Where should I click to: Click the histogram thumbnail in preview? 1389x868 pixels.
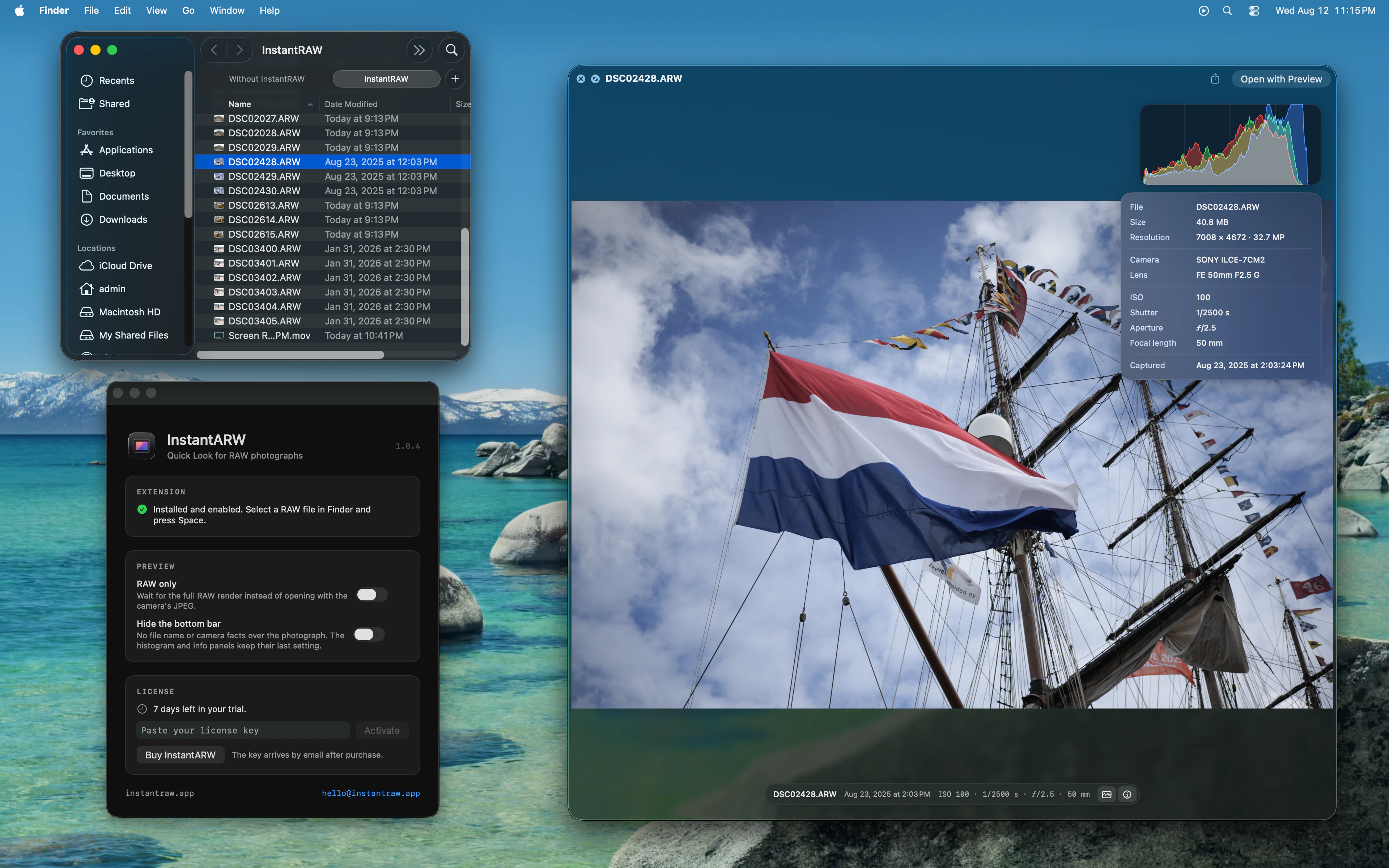tap(1230, 145)
